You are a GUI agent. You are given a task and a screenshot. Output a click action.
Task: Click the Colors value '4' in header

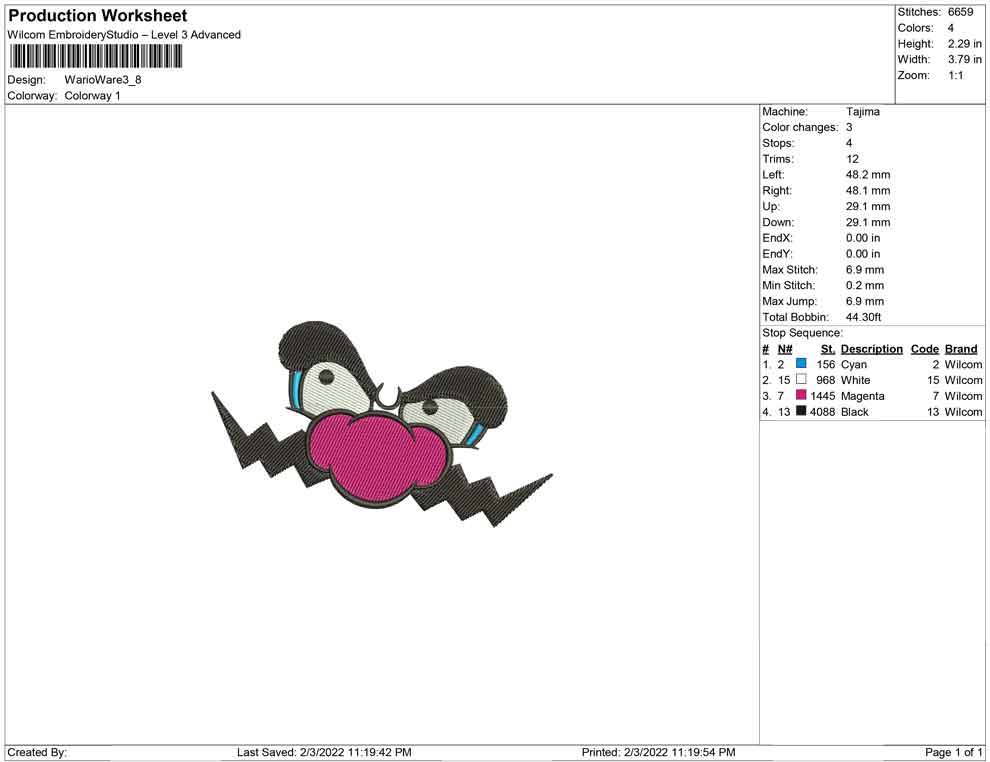click(x=950, y=28)
